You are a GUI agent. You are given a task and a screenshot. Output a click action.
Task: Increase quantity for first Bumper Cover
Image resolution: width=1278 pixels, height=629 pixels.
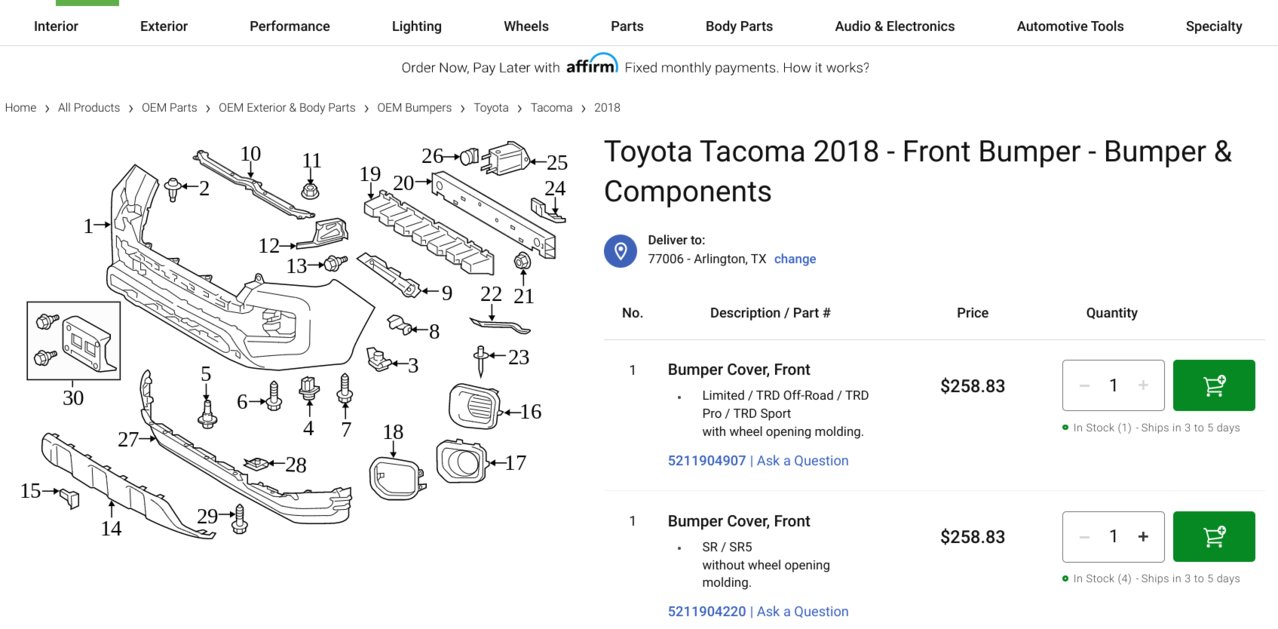(x=1143, y=386)
